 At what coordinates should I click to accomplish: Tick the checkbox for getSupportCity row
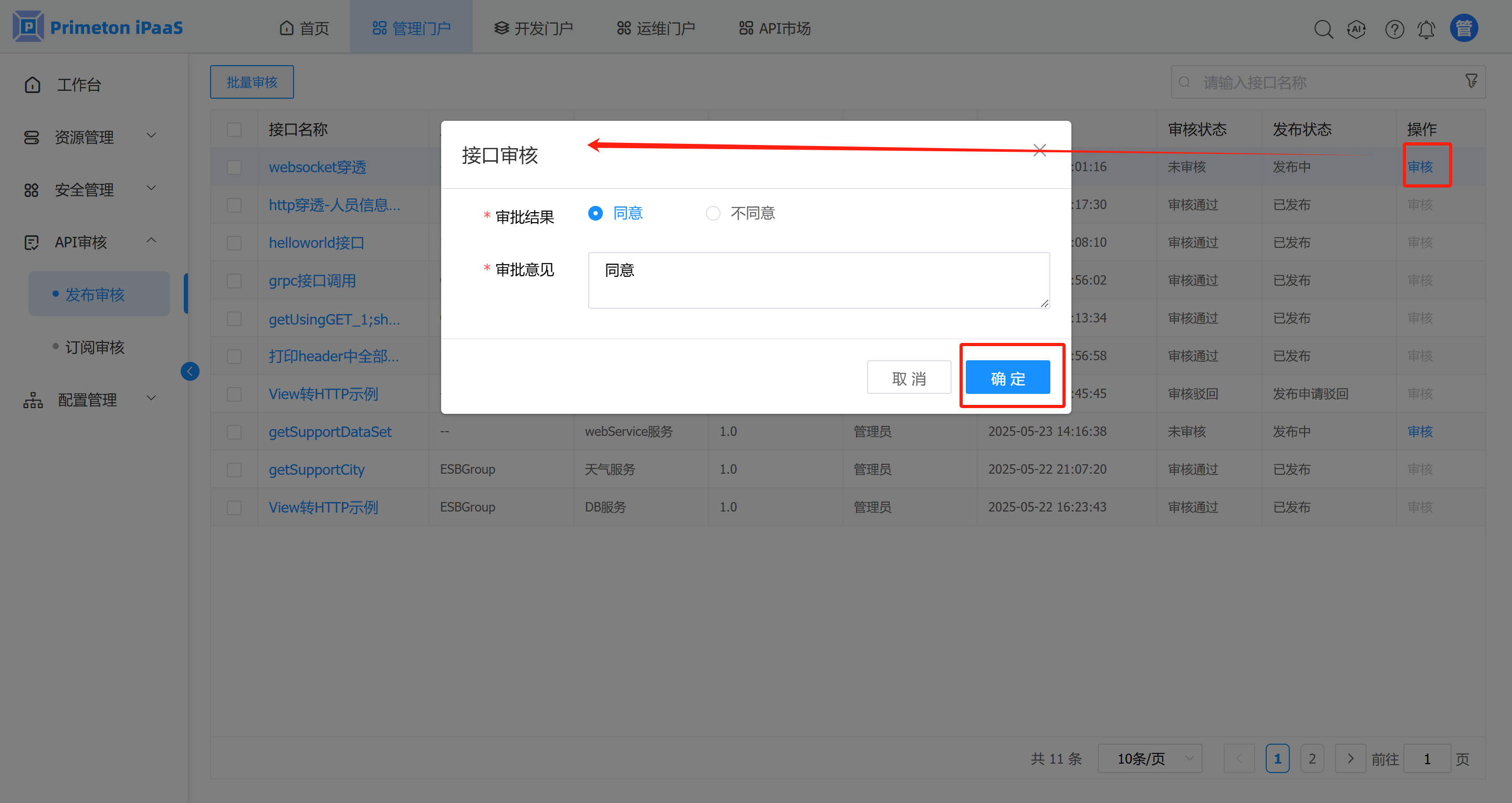coord(234,470)
